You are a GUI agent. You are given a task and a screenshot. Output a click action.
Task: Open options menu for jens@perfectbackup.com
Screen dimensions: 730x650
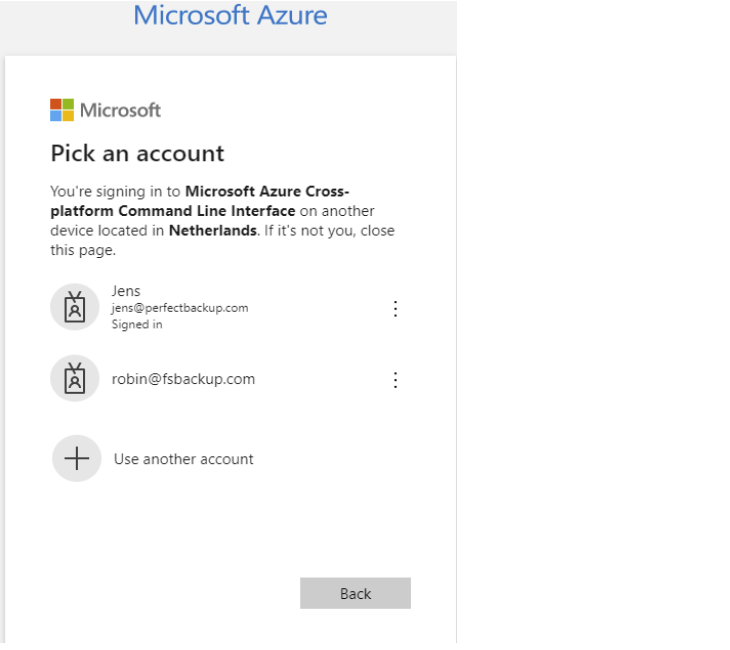tap(395, 309)
